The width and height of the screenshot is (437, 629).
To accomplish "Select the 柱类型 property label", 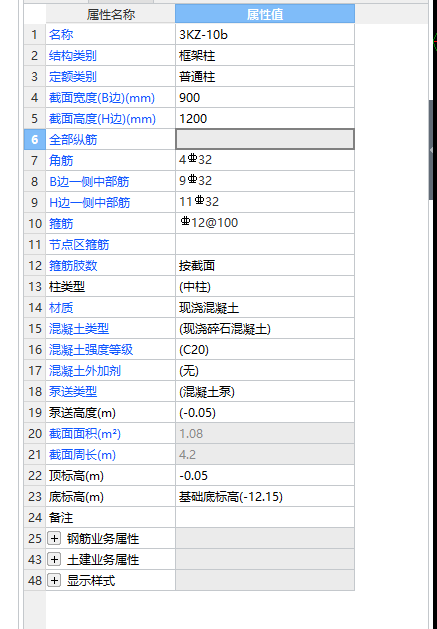I will tap(67, 286).
